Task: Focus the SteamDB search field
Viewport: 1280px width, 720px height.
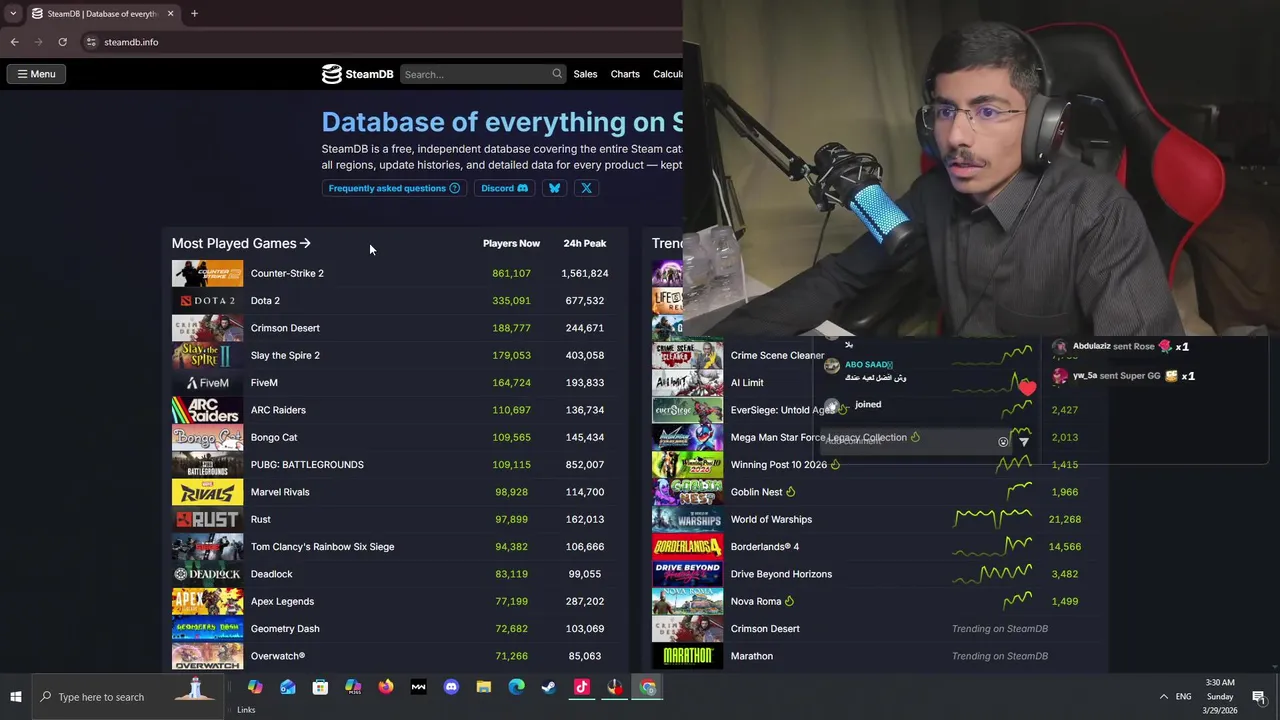Action: pyautogui.click(x=483, y=74)
